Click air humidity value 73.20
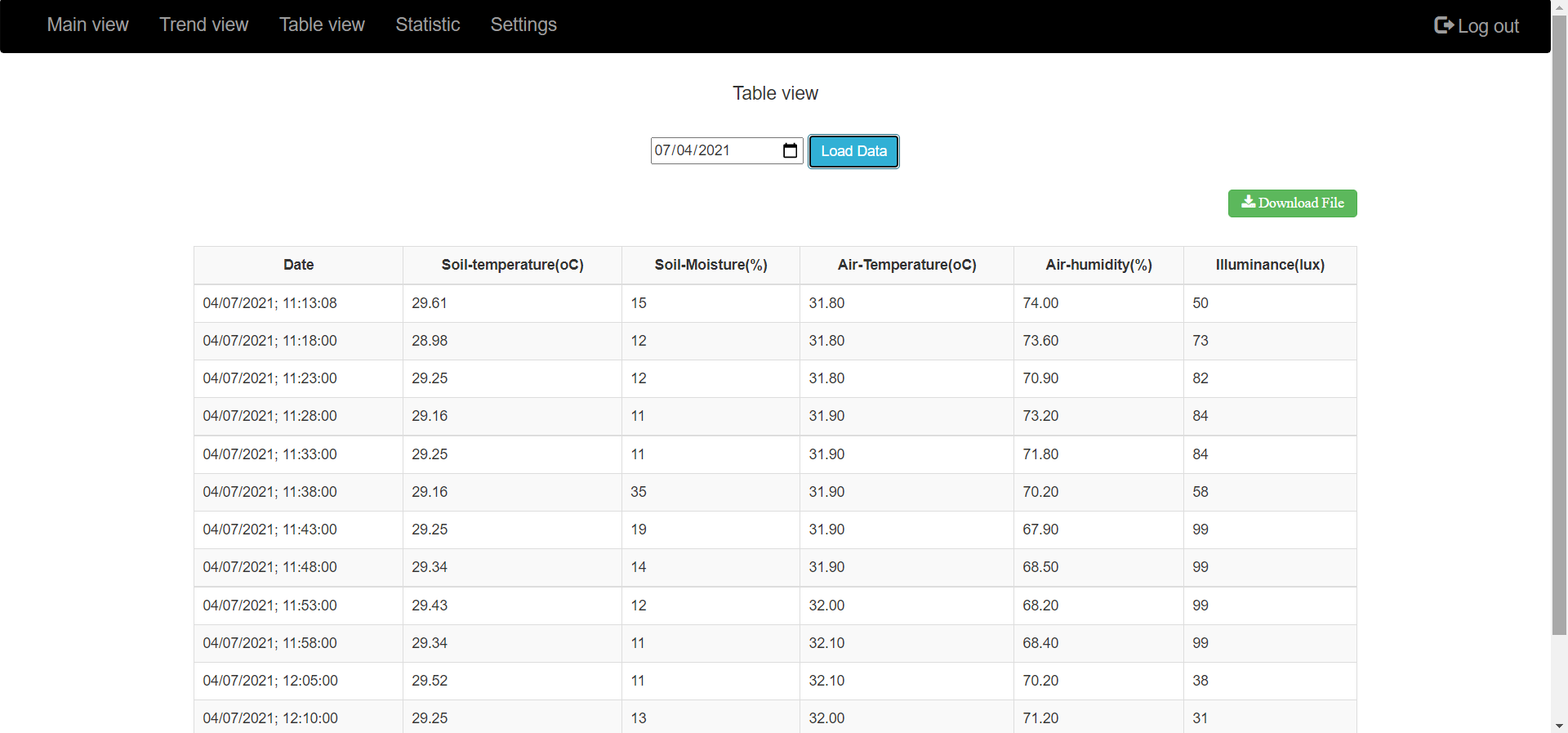 (x=1040, y=416)
